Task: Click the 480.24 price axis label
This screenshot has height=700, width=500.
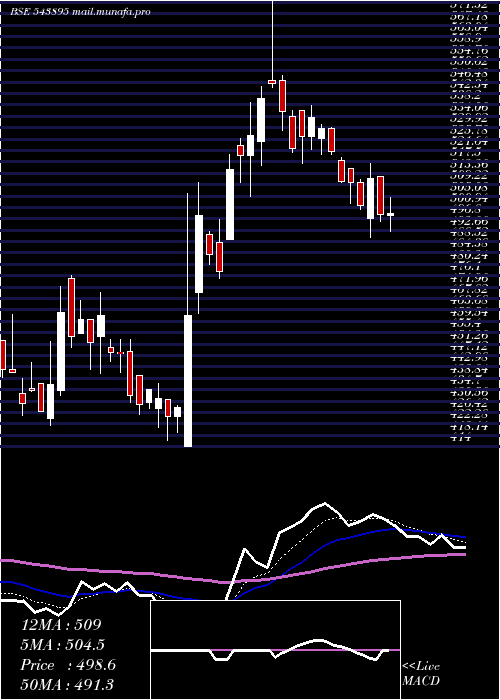Action: 469,255
